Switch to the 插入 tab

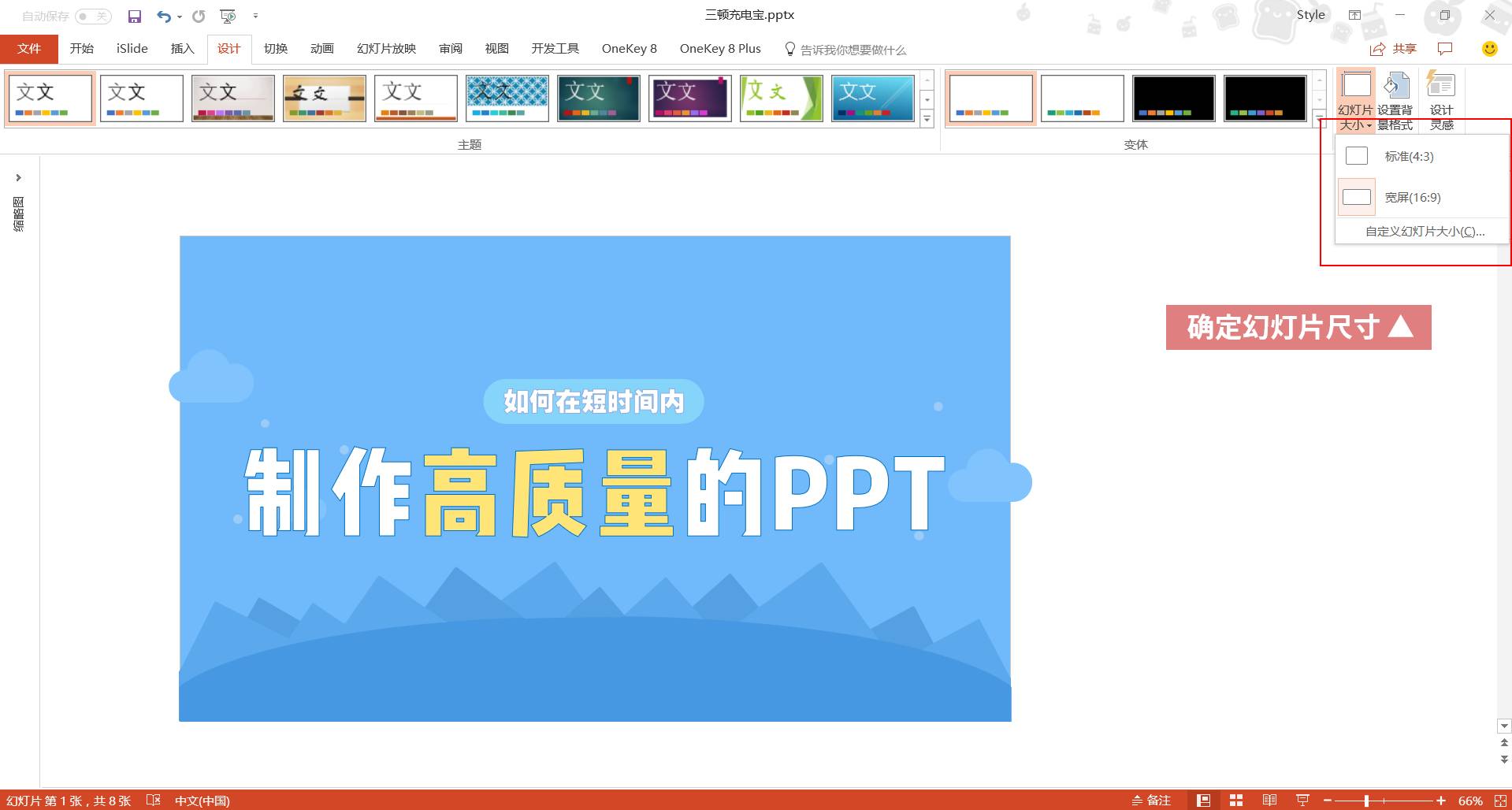coord(182,49)
